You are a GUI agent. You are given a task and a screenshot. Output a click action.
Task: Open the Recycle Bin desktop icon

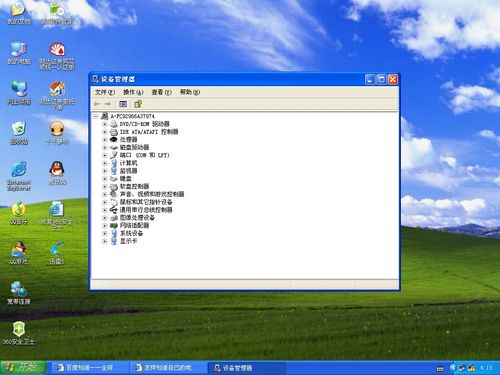19,133
